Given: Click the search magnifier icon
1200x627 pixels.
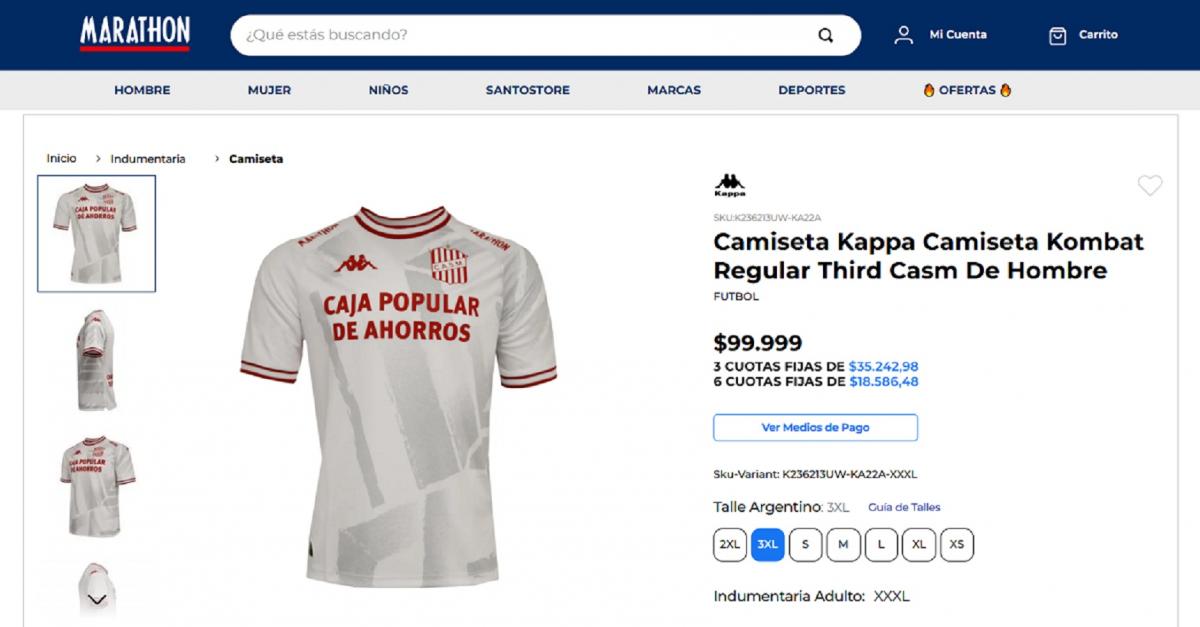Looking at the screenshot, I should coord(825,34).
